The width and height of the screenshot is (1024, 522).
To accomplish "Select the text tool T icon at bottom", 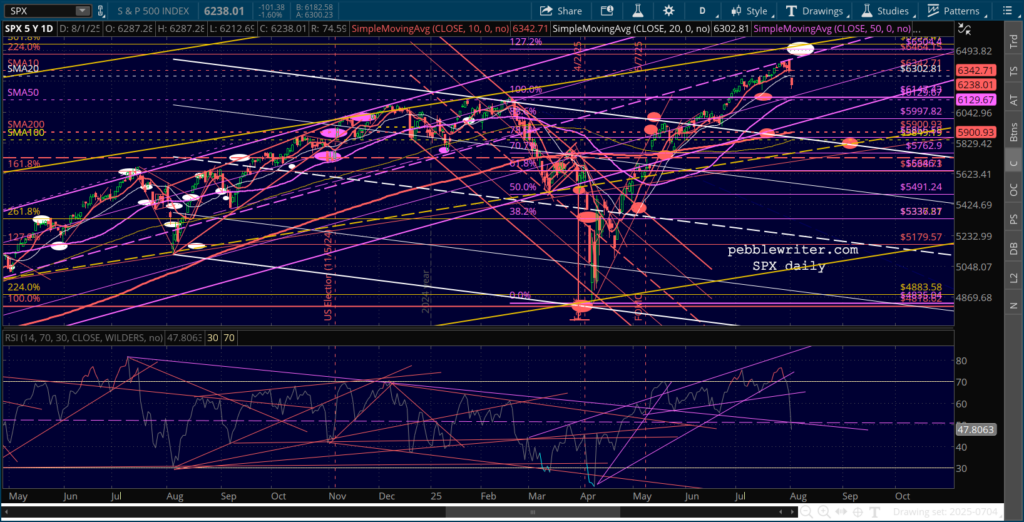I will pos(875,512).
